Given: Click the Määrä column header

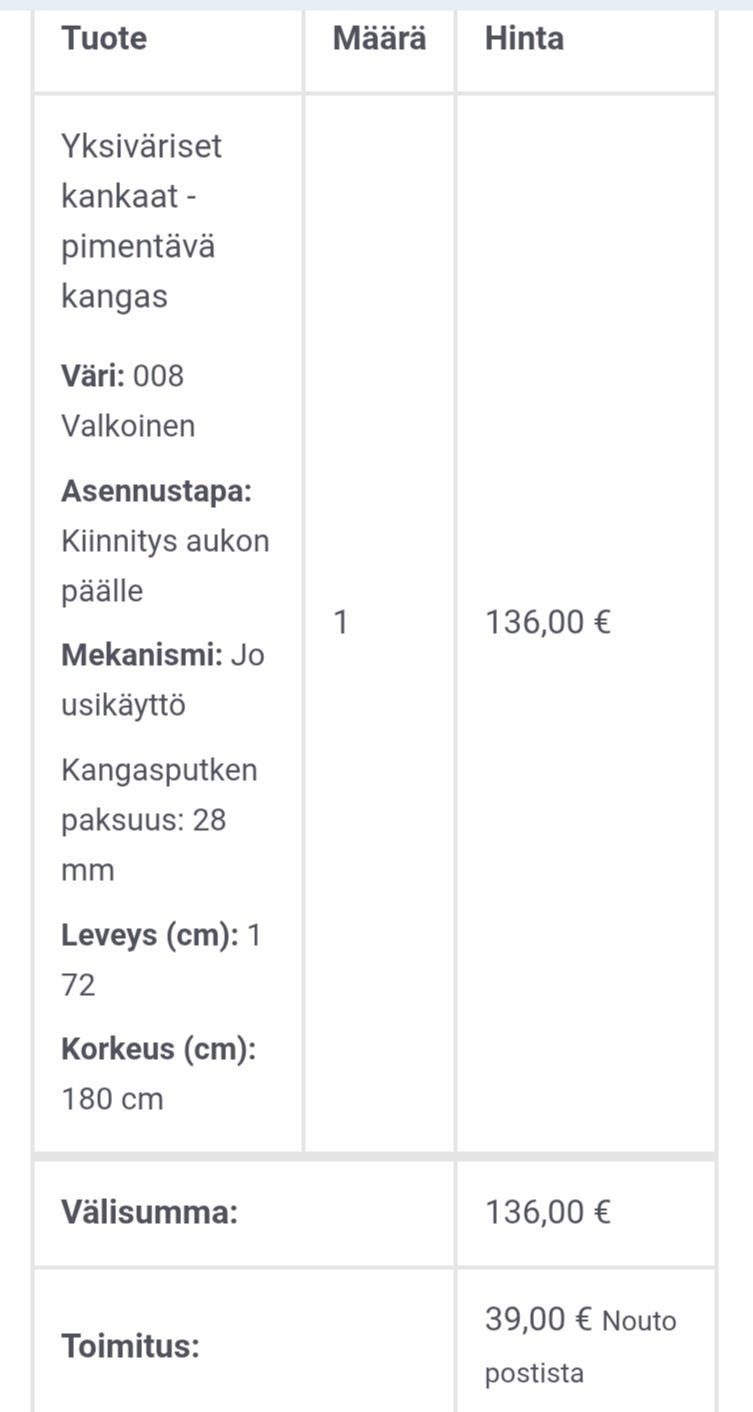Looking at the screenshot, I should (379, 39).
